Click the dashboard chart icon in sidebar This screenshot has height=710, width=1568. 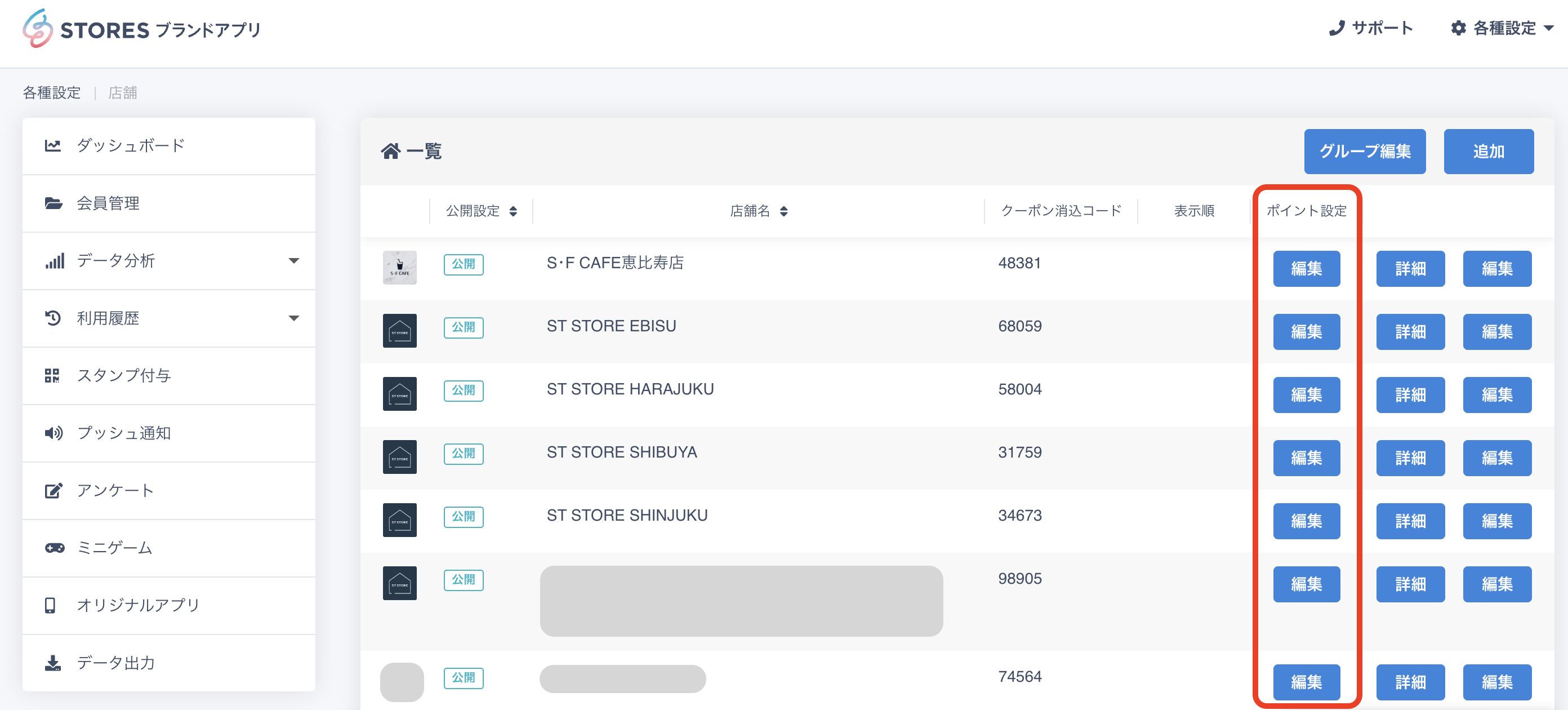[53, 145]
